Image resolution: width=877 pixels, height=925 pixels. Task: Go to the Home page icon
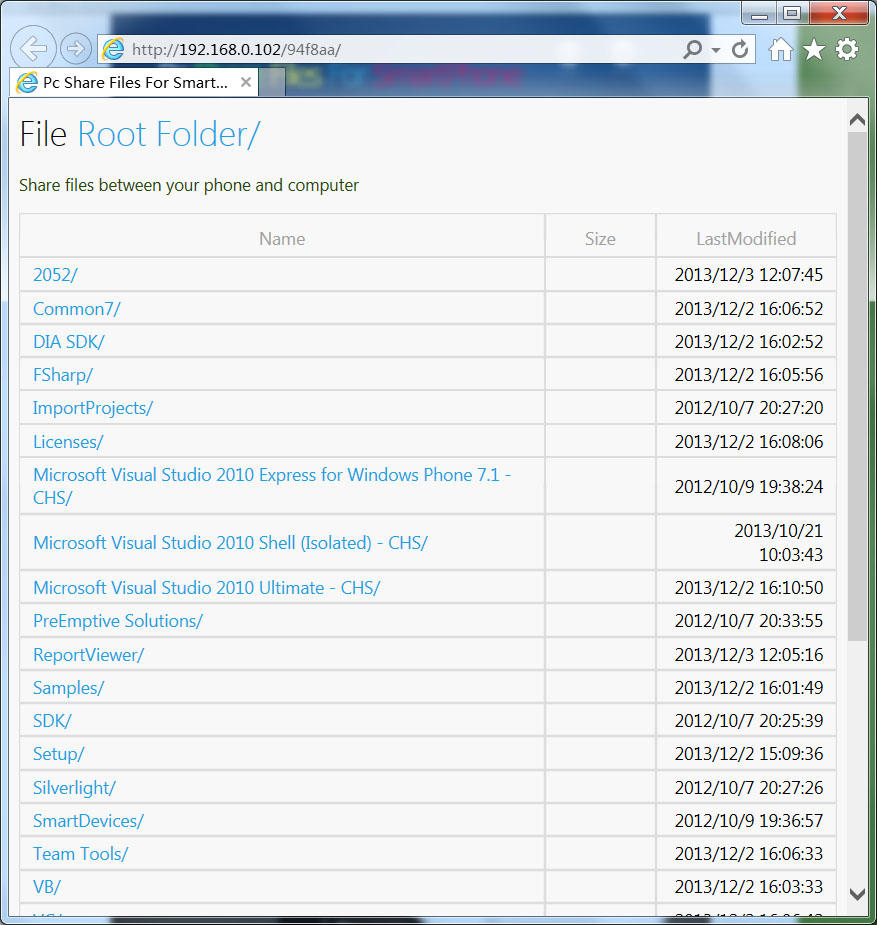pos(781,50)
